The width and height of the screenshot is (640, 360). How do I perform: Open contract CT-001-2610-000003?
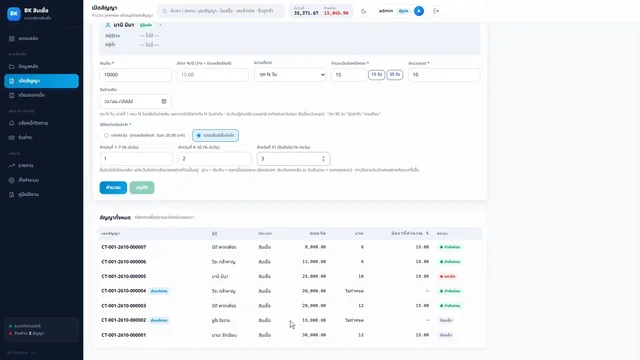coord(124,306)
